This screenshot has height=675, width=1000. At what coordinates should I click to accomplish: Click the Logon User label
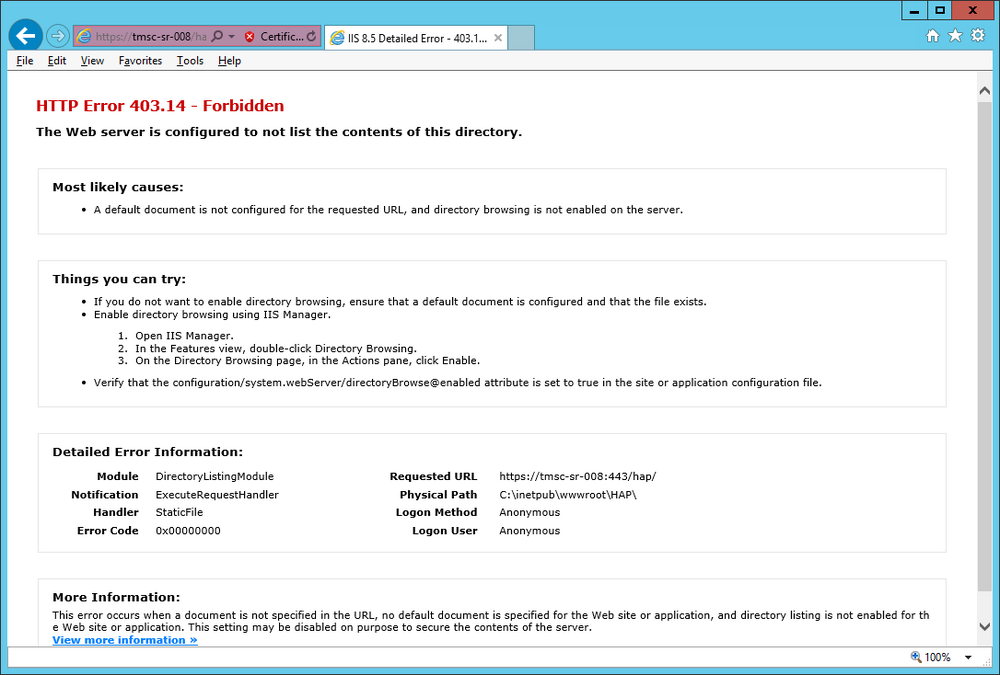coord(445,531)
